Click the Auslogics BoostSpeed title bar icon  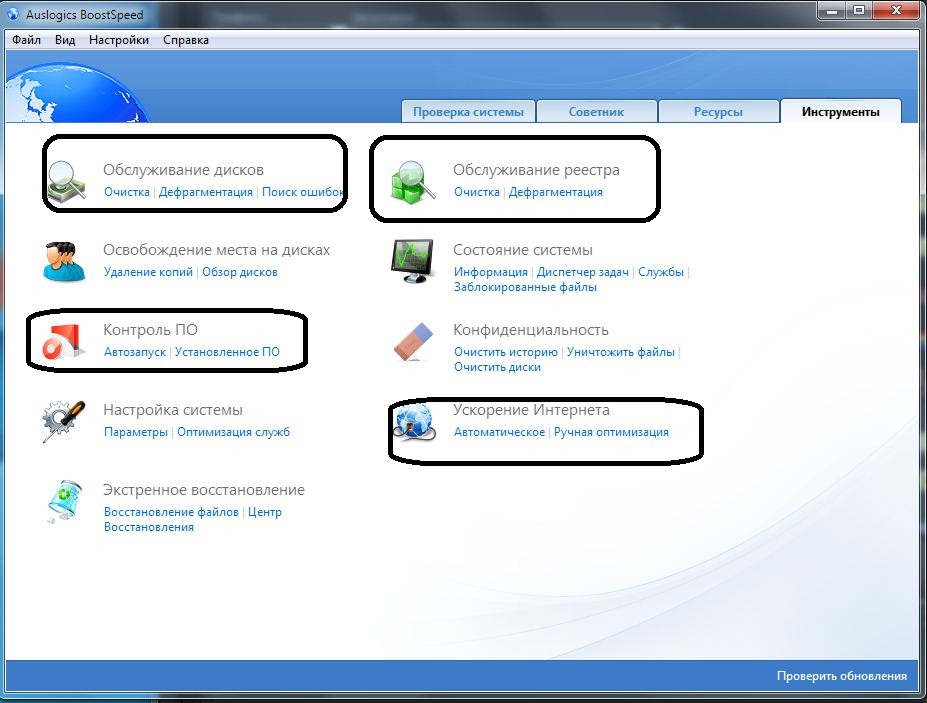point(14,14)
